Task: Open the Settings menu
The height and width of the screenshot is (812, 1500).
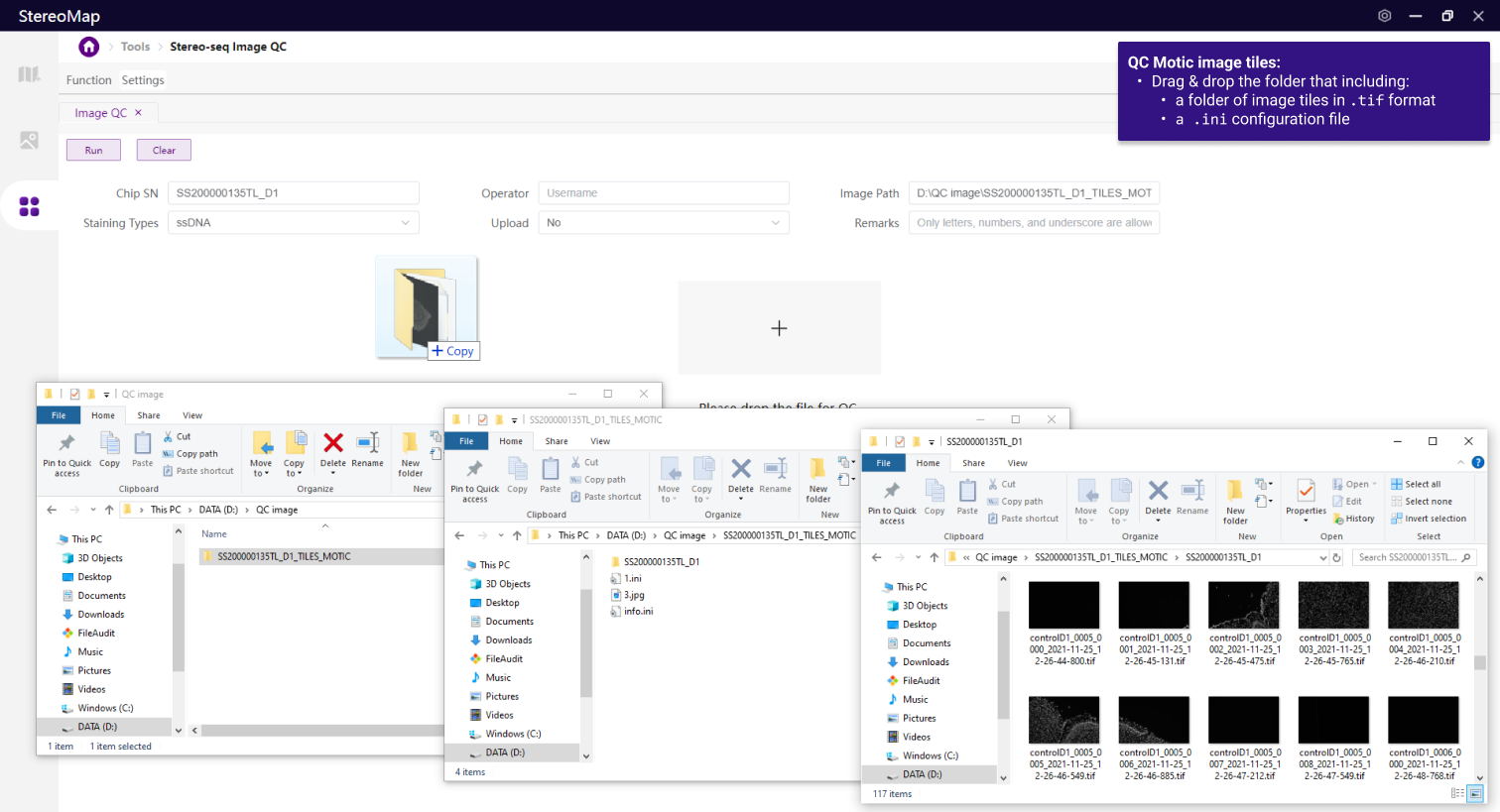Action: pos(143,80)
